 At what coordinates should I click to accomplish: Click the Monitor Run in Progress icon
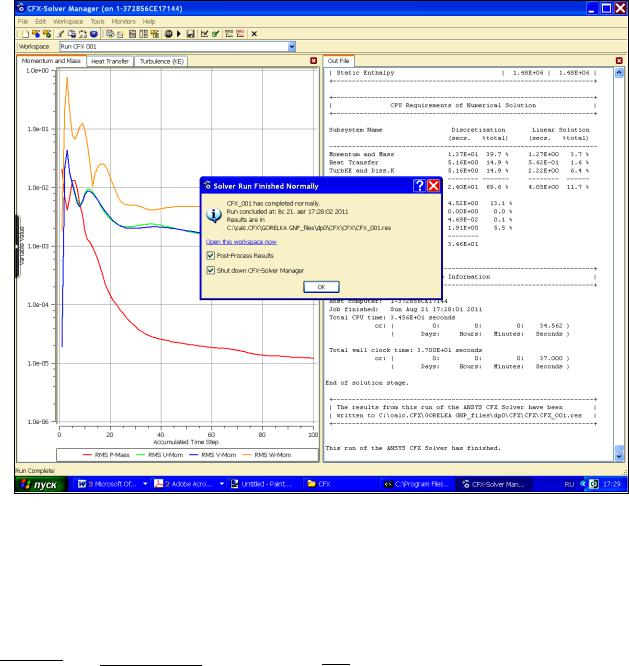36,34
